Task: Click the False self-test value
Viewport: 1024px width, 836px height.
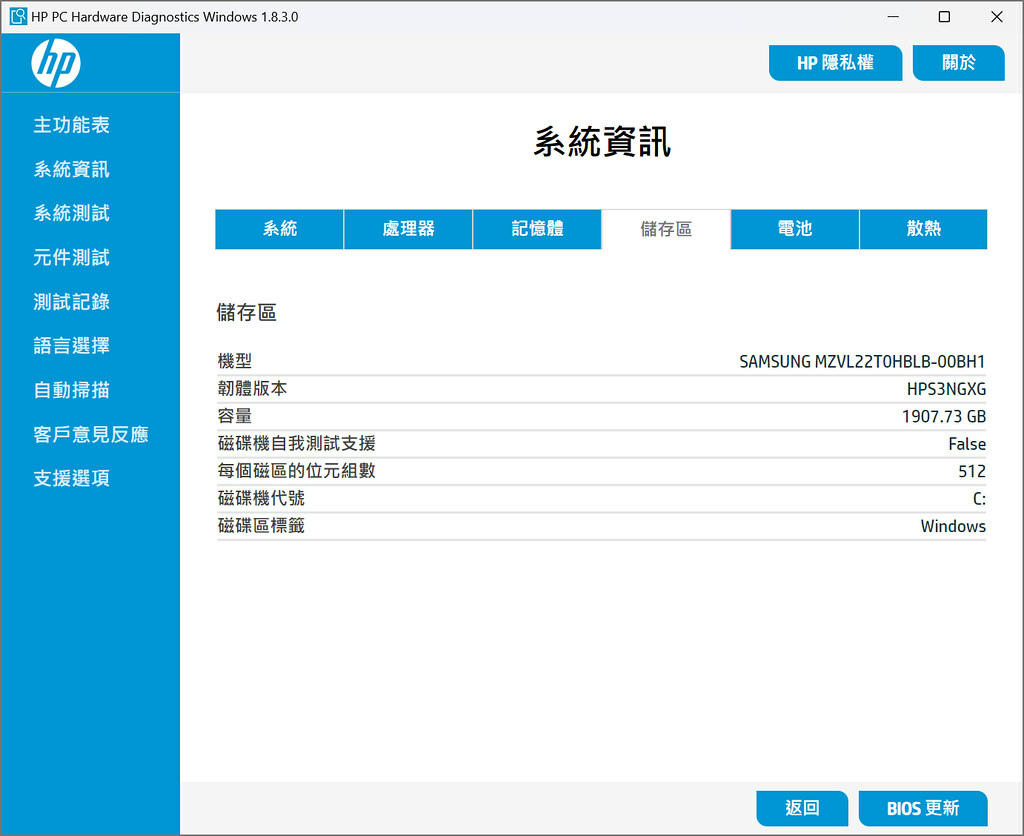Action: (967, 444)
